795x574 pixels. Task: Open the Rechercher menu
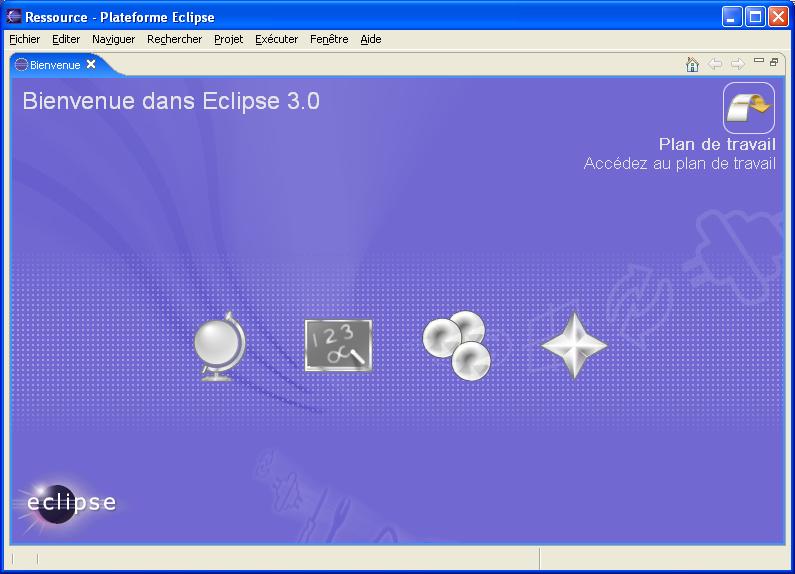(x=174, y=39)
